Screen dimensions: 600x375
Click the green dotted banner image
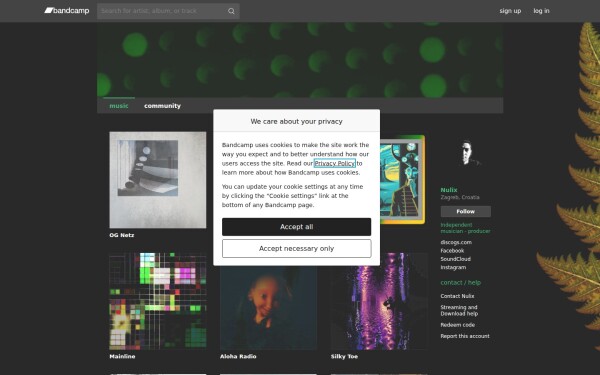click(300, 60)
